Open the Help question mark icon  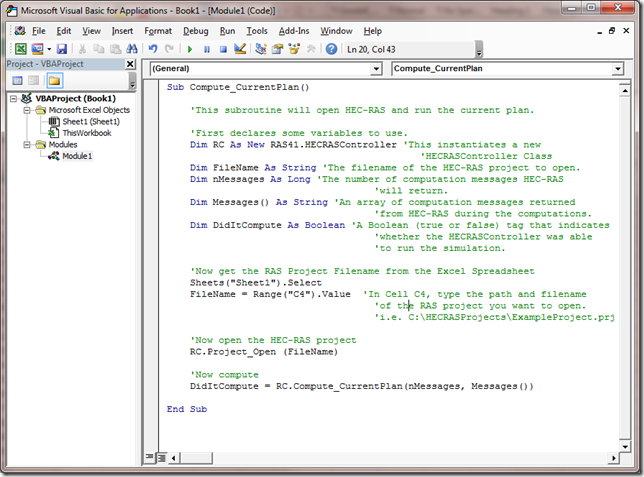pos(330,48)
